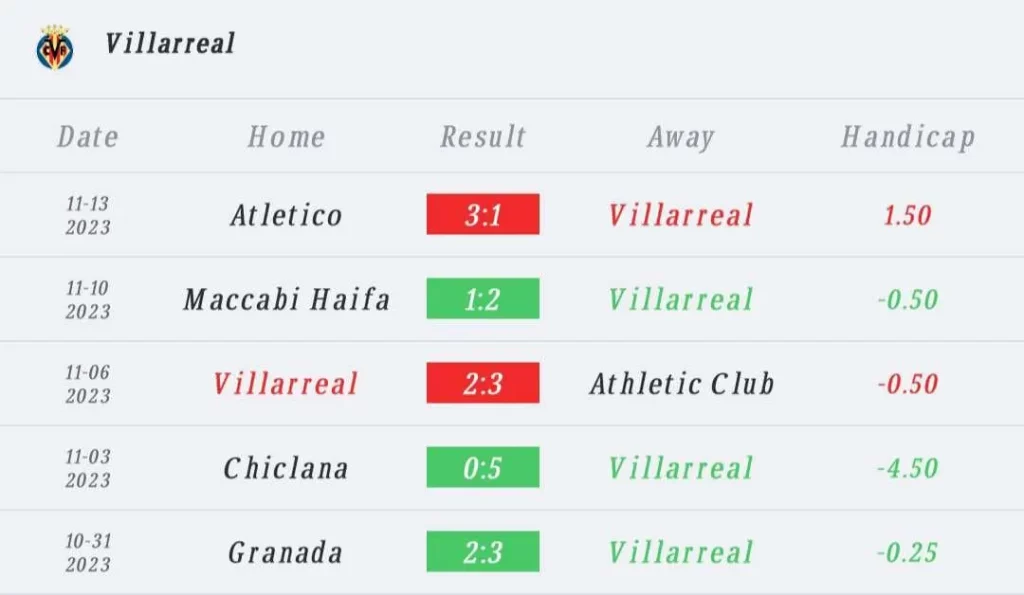Open the green 1:2 result badge

pyautogui.click(x=483, y=298)
